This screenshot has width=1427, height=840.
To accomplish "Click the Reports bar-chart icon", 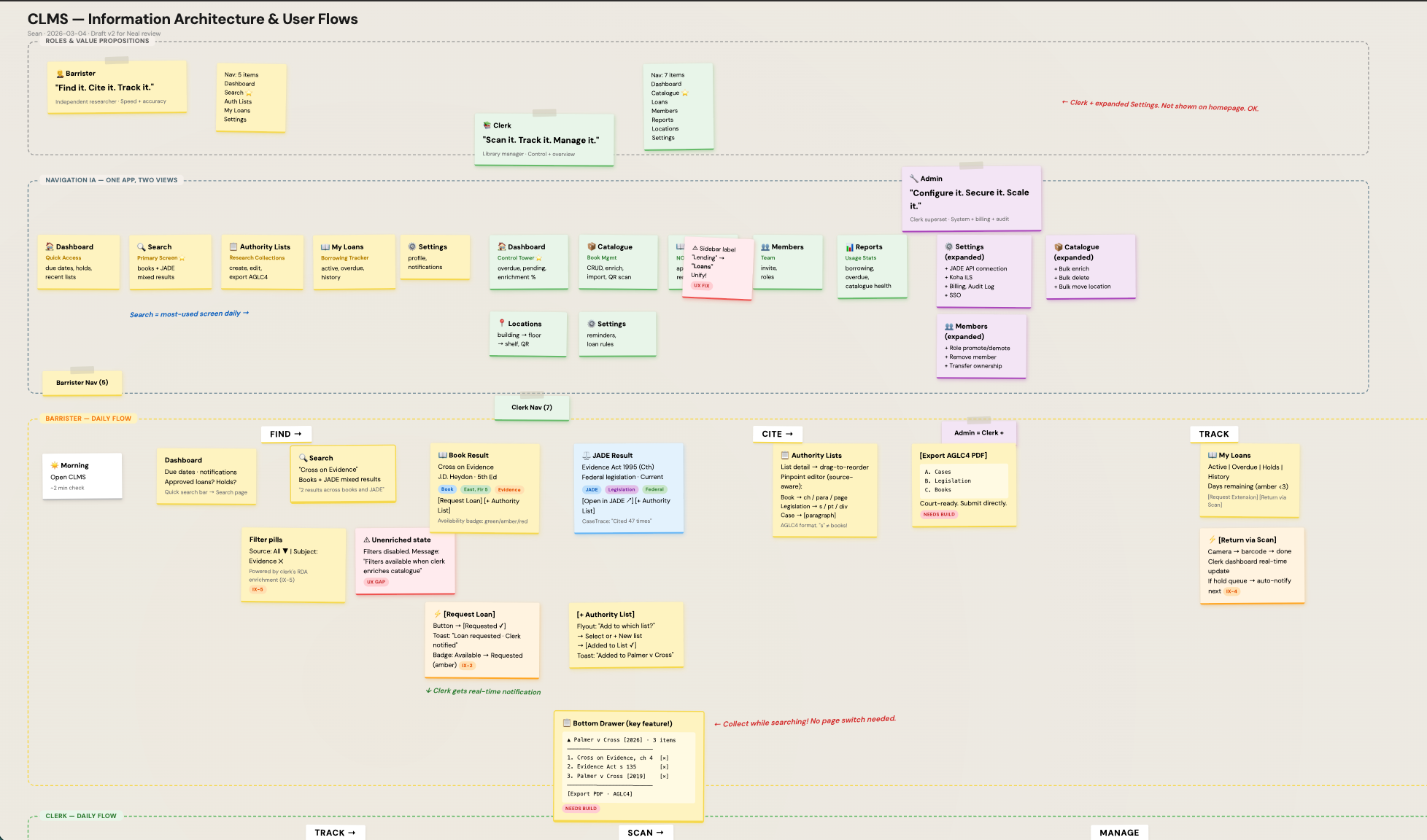I will click(851, 246).
